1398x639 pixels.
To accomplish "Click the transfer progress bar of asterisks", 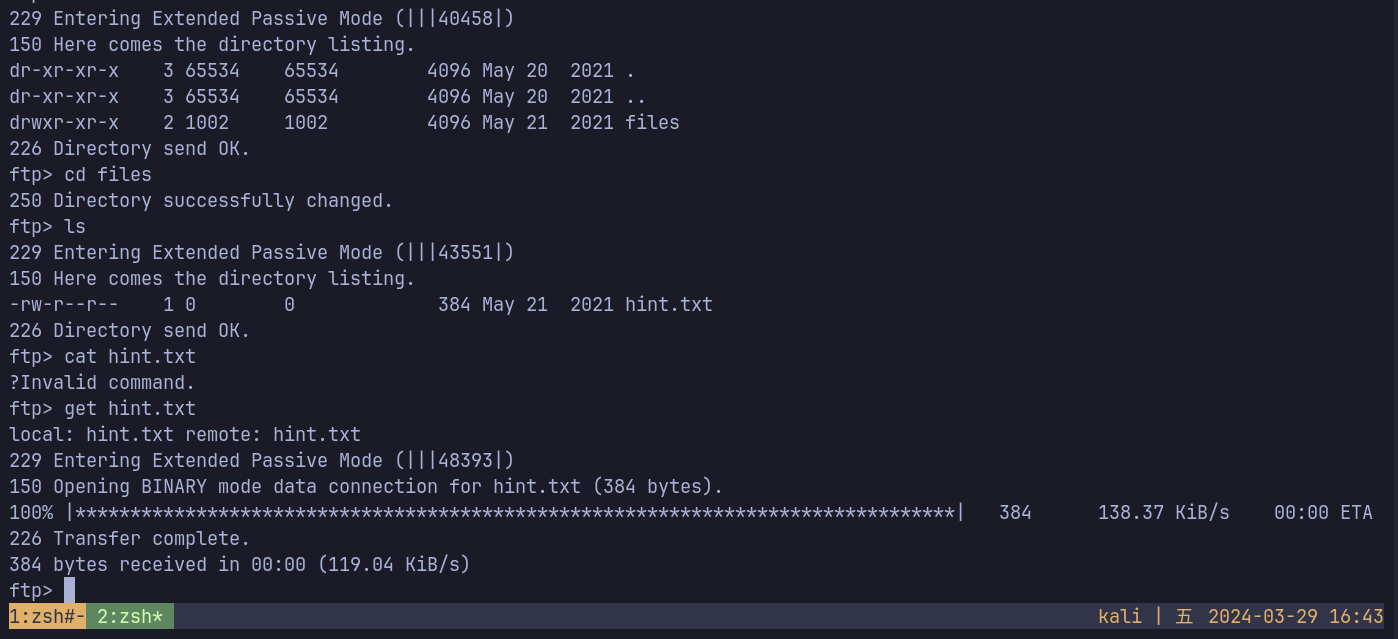I will pos(515,513).
